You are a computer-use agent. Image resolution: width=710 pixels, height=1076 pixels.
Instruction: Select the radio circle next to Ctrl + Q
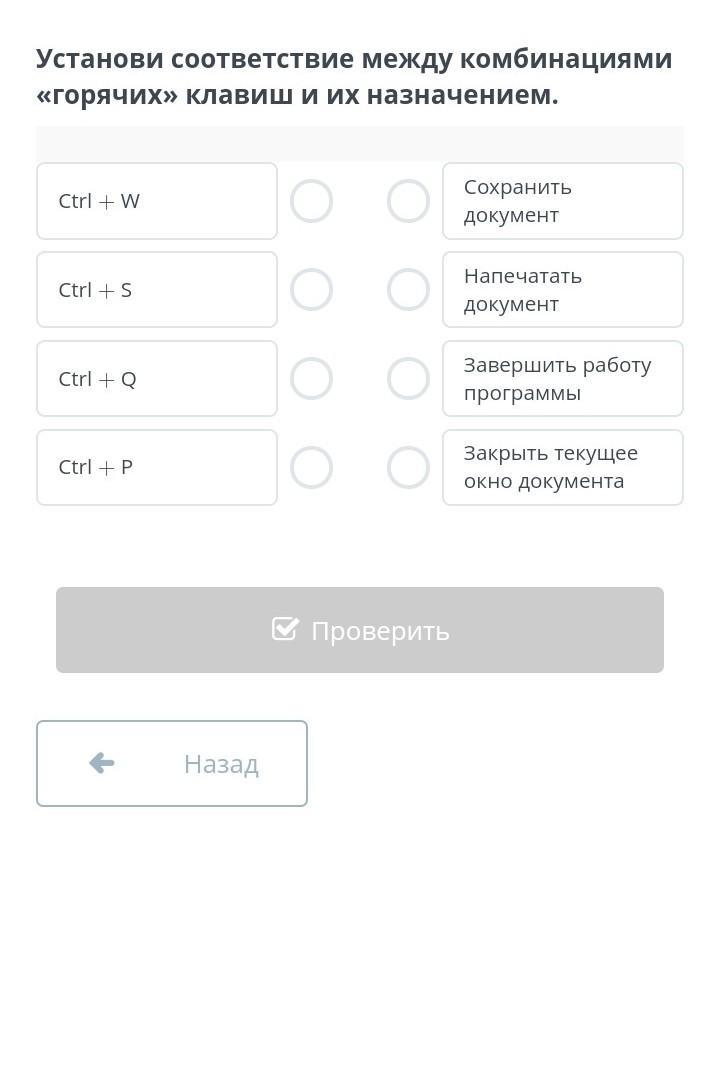311,379
